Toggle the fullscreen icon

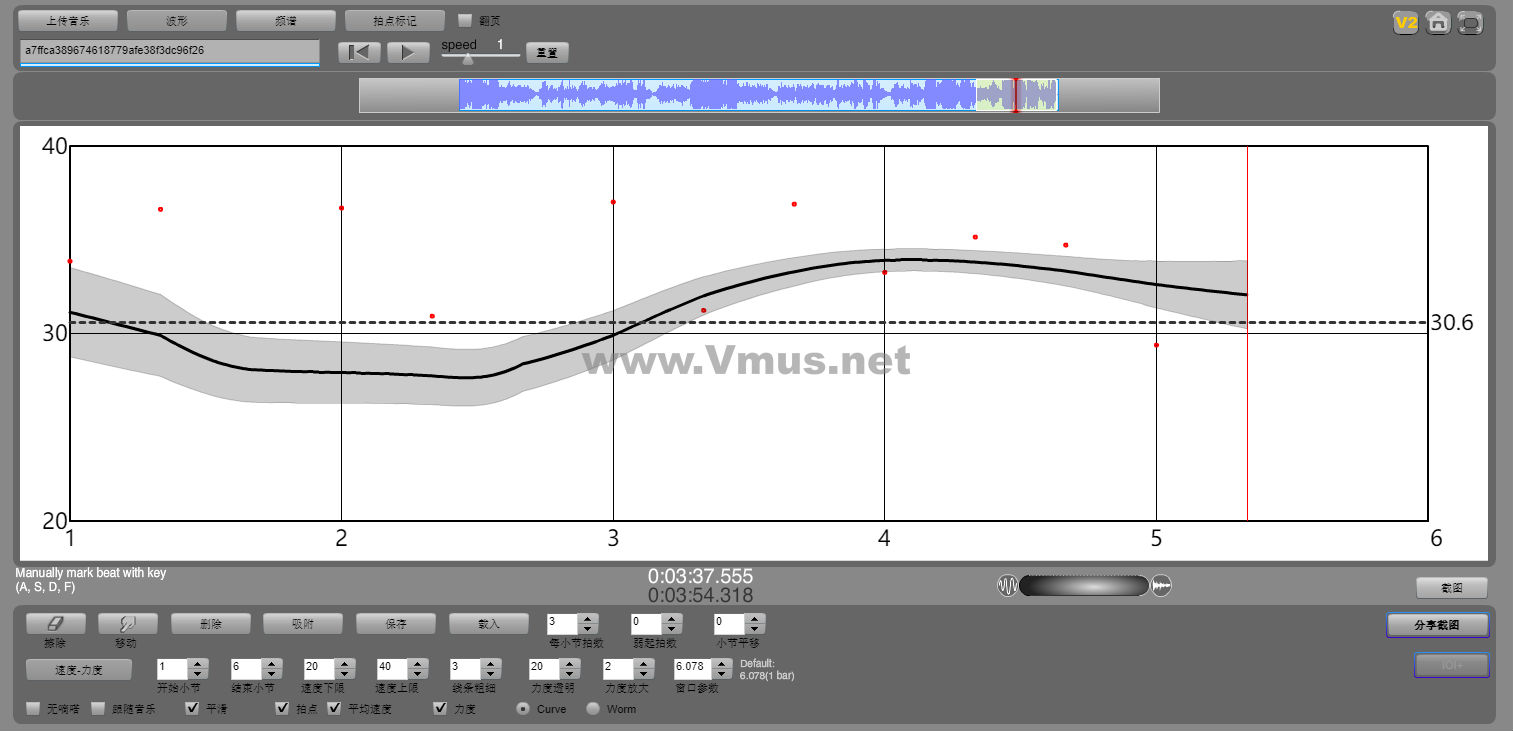click(1470, 23)
